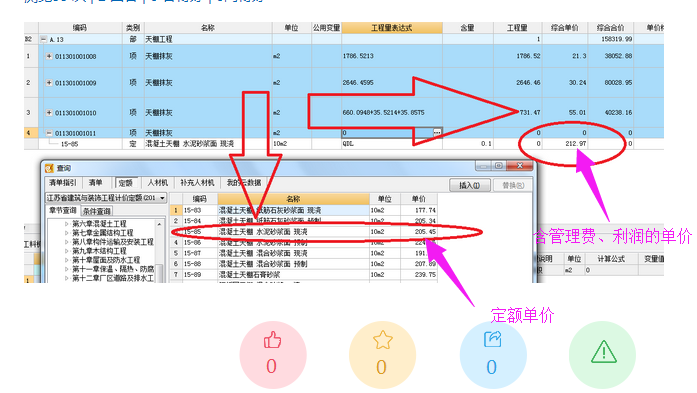This screenshot has height=393, width=697.
Task: Select row 15-89 混凝土天棚石膏砂浆
Action: pyautogui.click(x=304, y=275)
